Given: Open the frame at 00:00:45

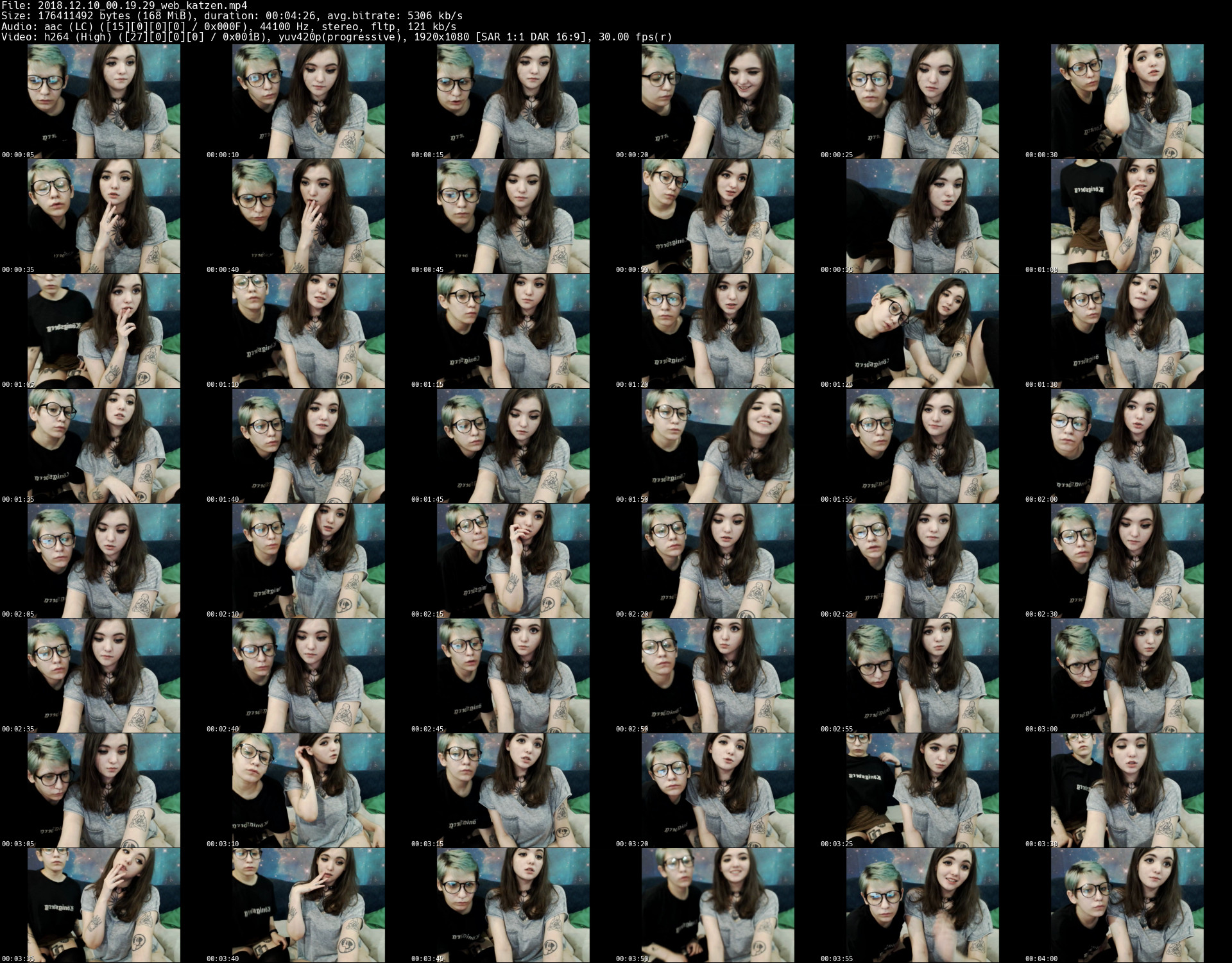Looking at the screenshot, I should tap(513, 216).
